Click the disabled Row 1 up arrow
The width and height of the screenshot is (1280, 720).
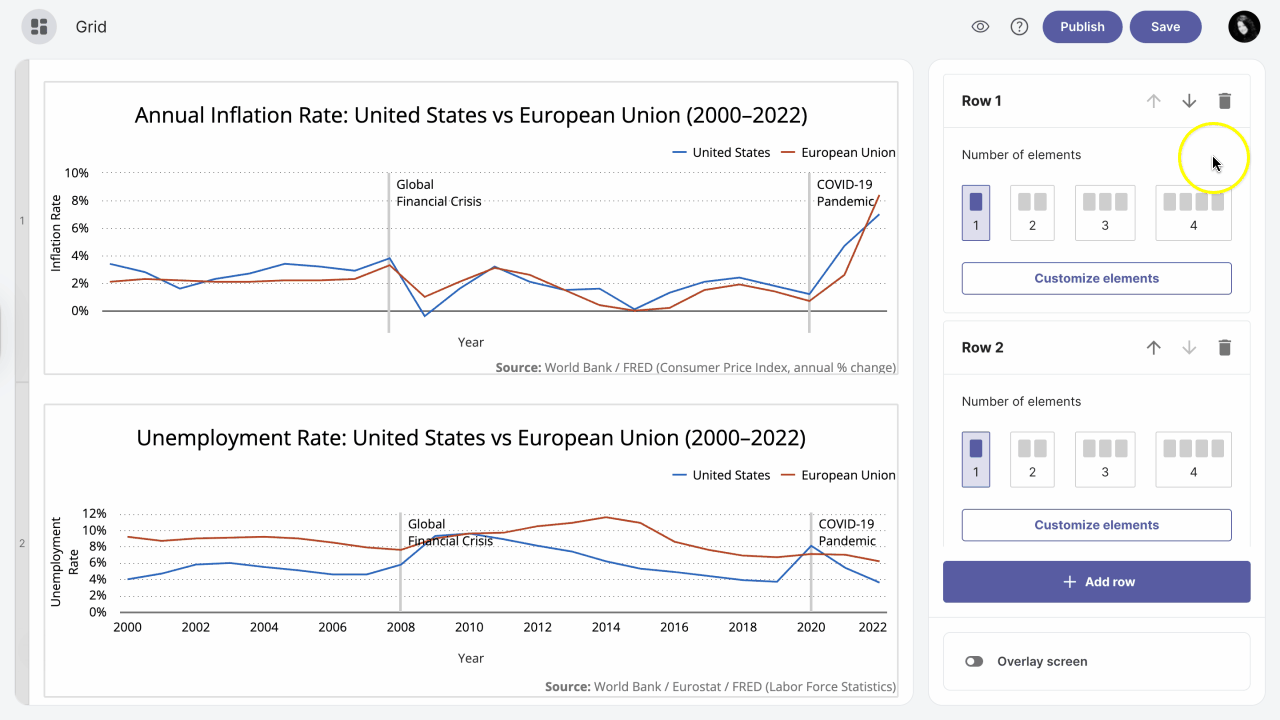1154,101
